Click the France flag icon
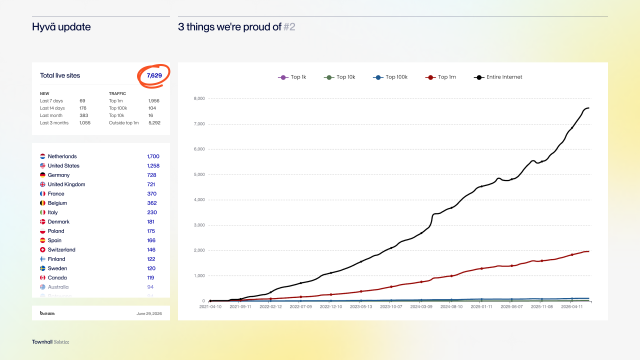Viewport: 640px width, 360px height. coord(42,194)
